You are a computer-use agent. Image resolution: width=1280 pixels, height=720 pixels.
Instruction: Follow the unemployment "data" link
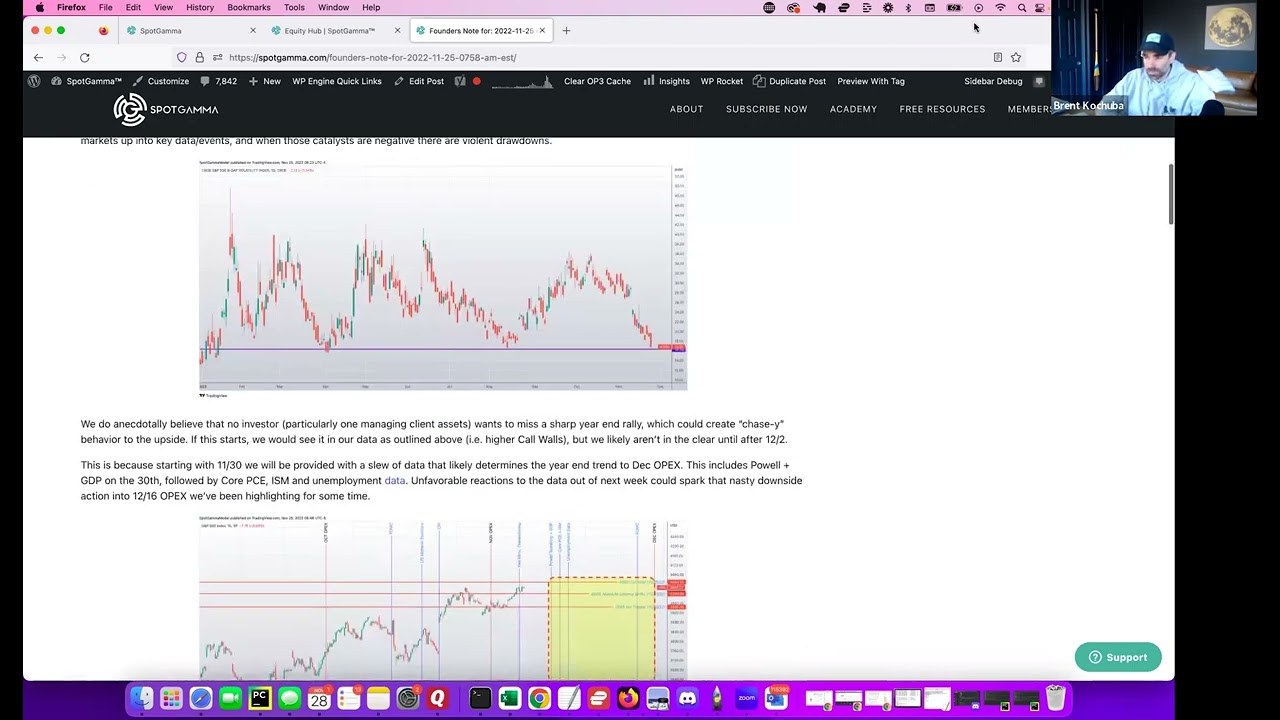(x=395, y=481)
